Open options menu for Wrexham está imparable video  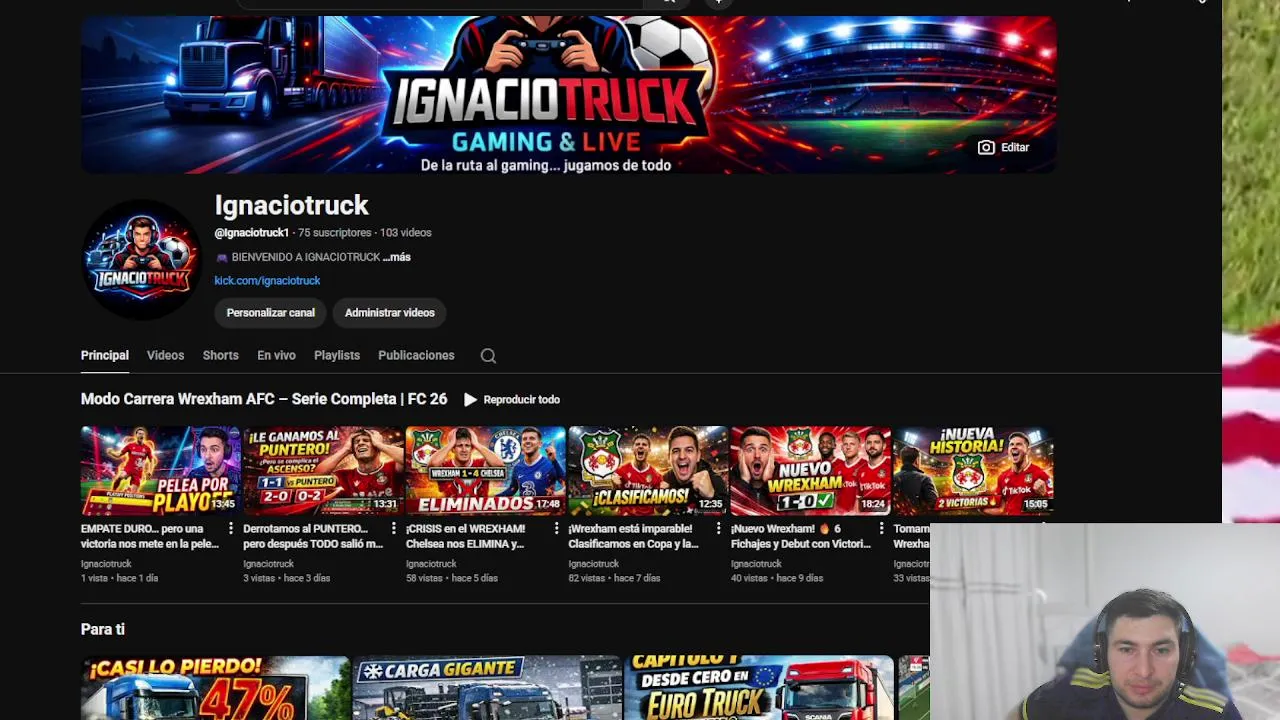tap(718, 529)
